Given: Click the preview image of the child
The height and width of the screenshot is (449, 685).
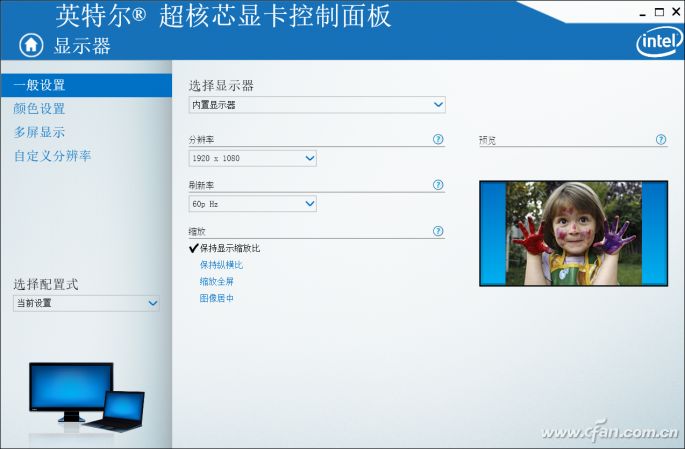Looking at the screenshot, I should 574,233.
